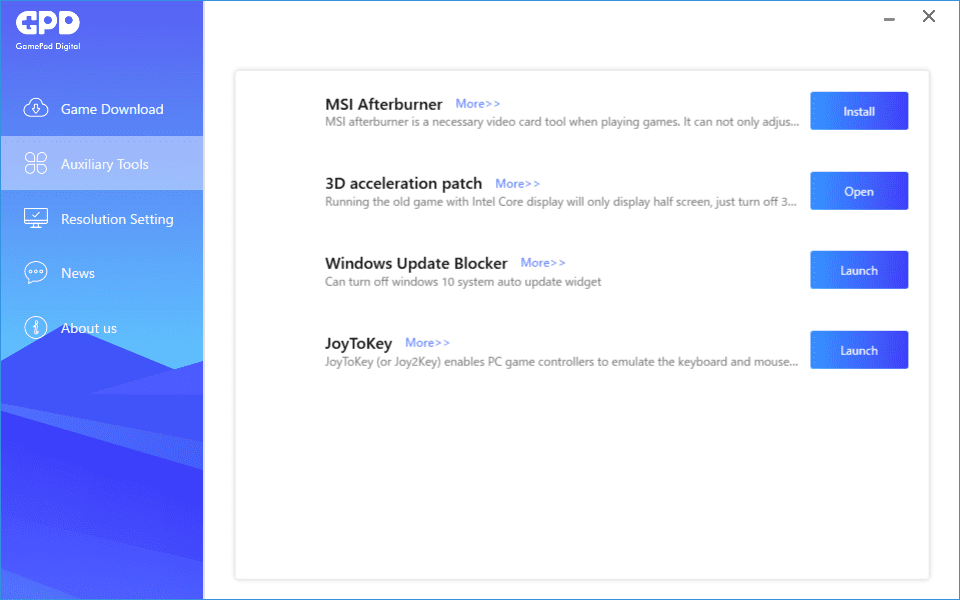Click the About us info icon
This screenshot has width=960, height=600.
coord(36,328)
